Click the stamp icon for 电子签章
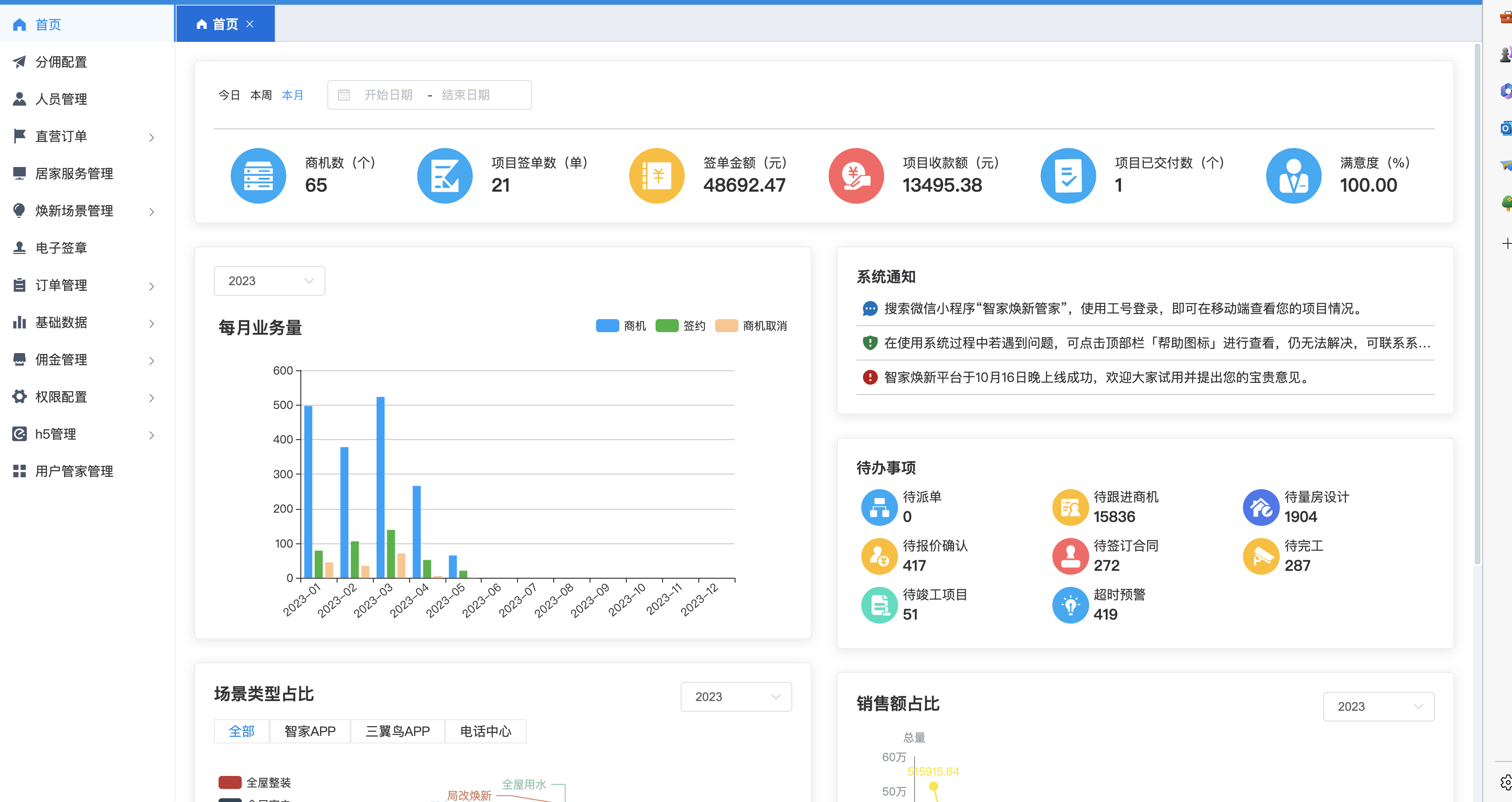 pyautogui.click(x=20, y=248)
